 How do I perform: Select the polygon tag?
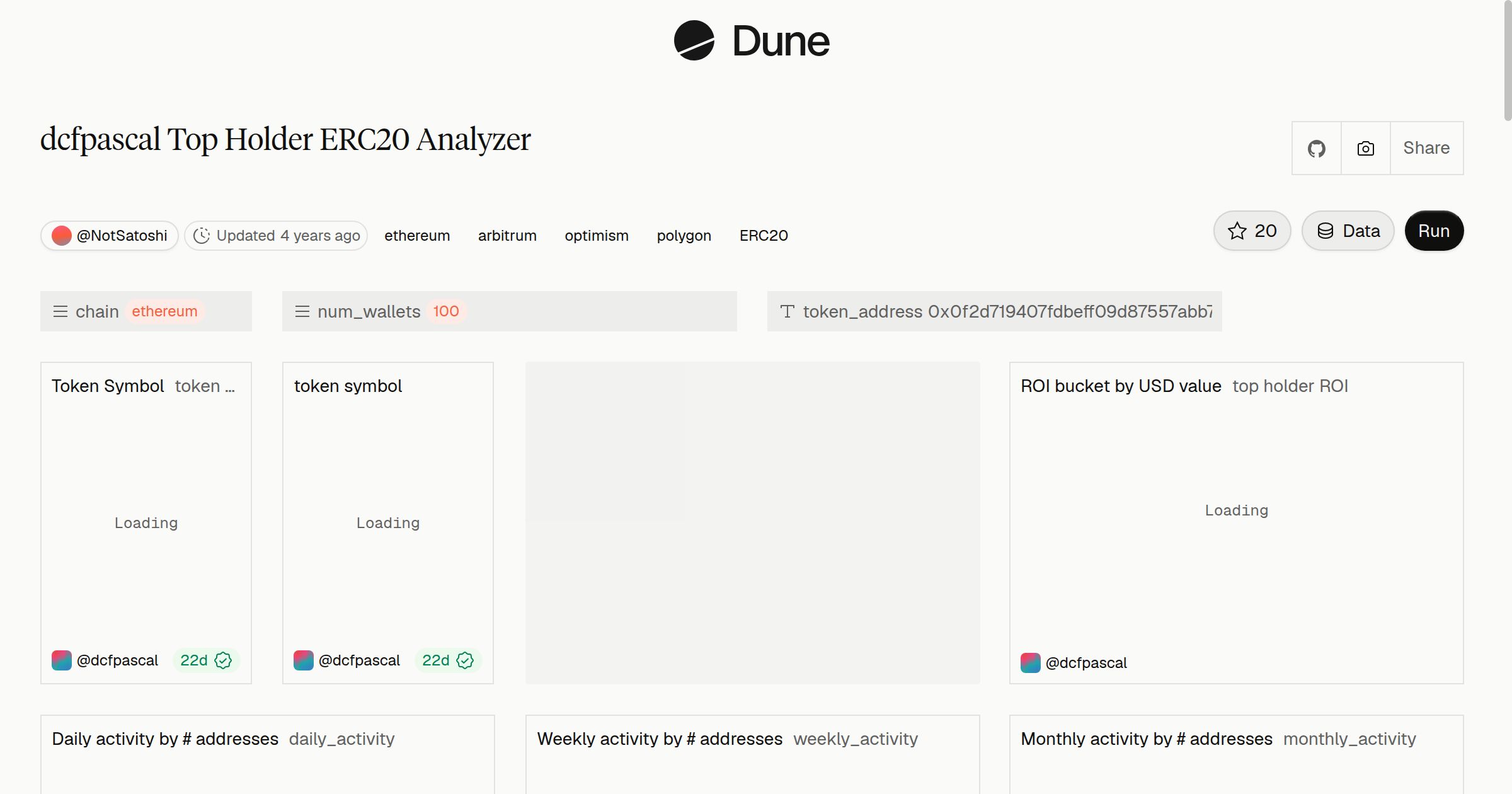tap(684, 236)
